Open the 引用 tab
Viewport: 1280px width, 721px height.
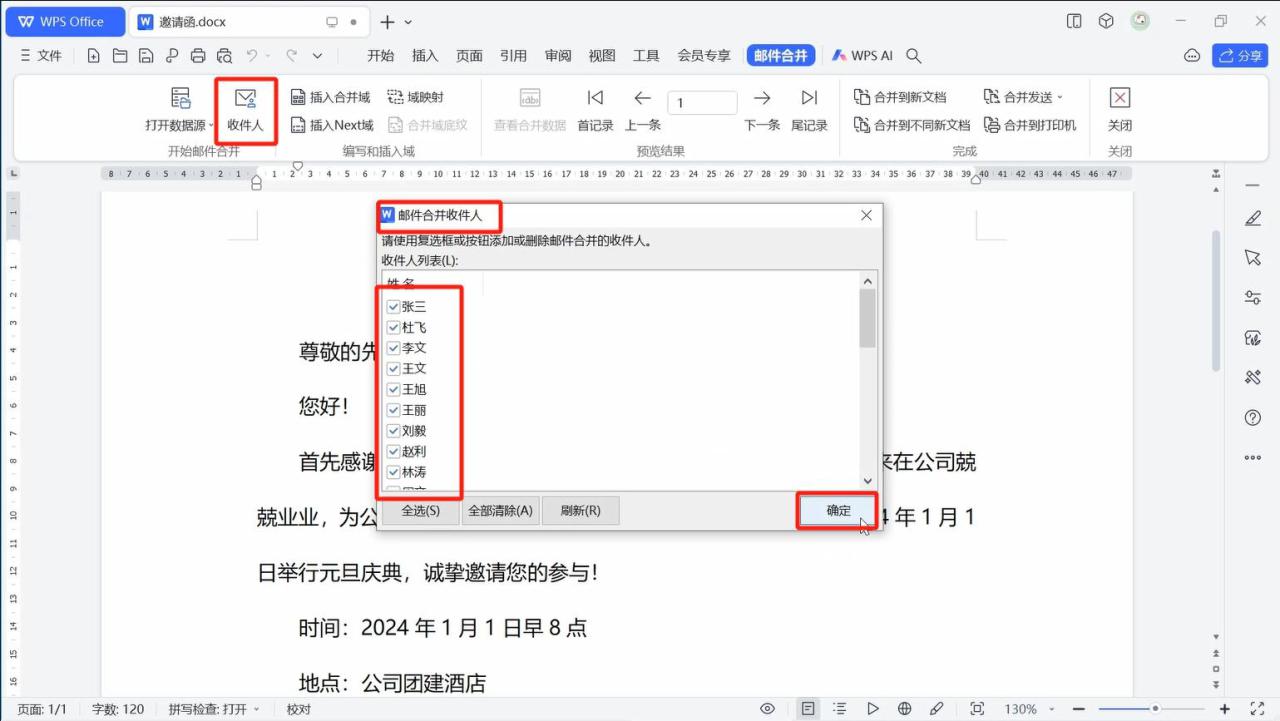[513, 56]
